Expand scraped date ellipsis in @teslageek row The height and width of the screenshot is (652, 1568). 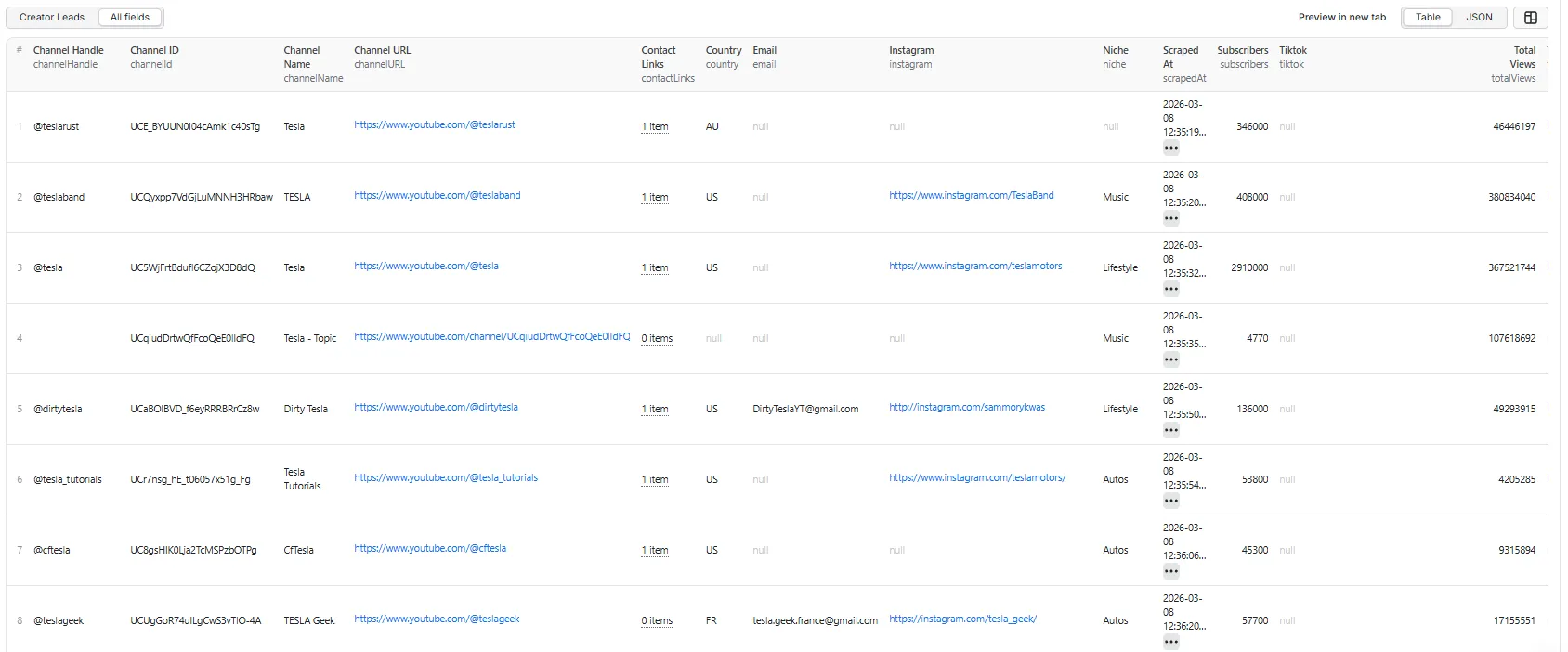tap(1171, 642)
